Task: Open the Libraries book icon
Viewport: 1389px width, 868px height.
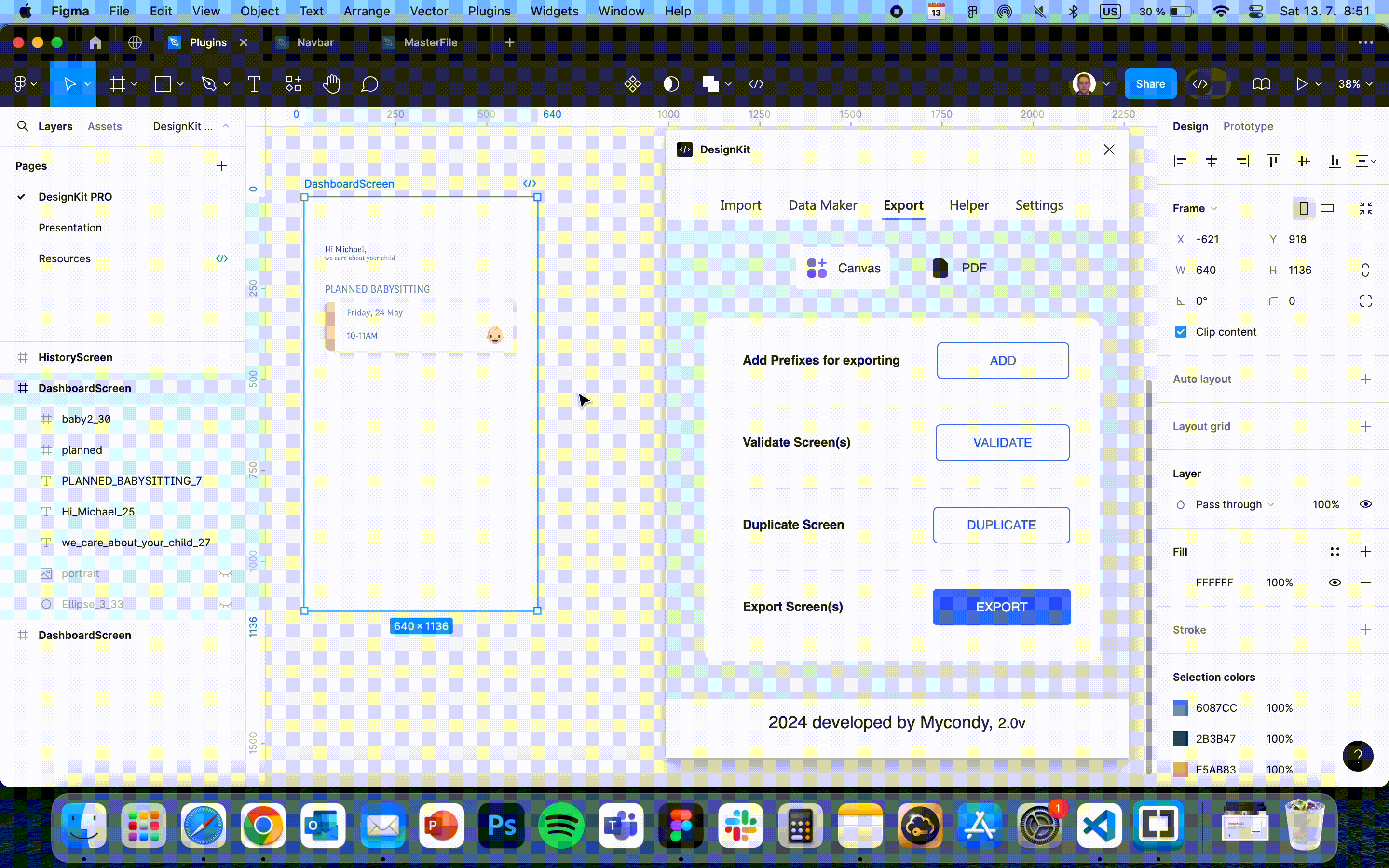Action: 1261,84
